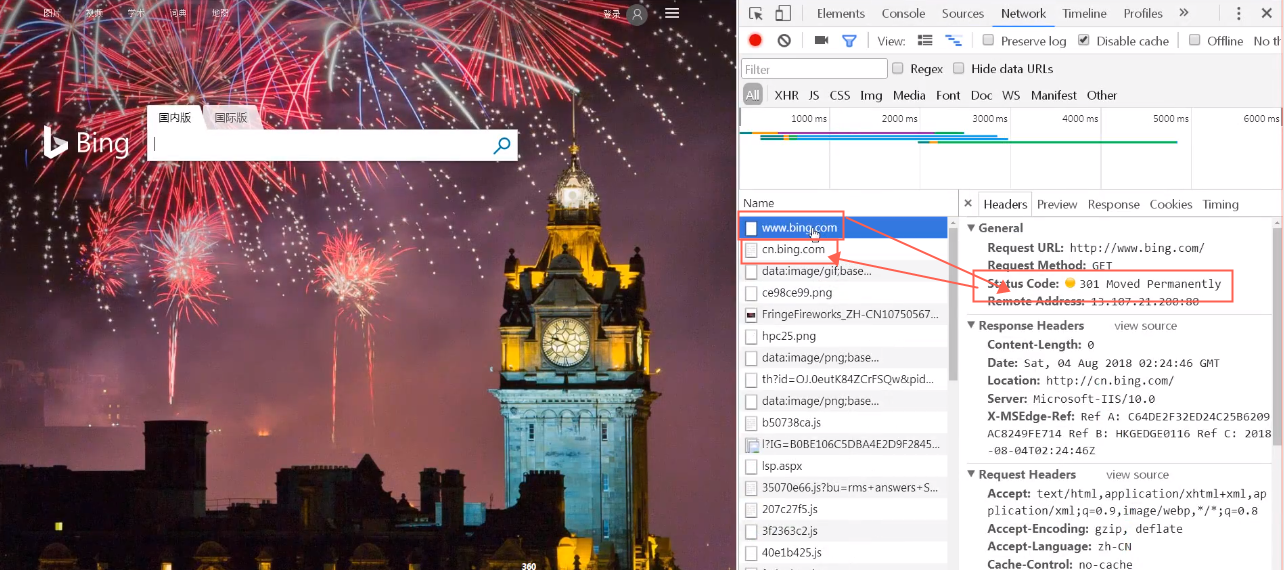
Task: Open the Elements tab
Action: (841, 13)
